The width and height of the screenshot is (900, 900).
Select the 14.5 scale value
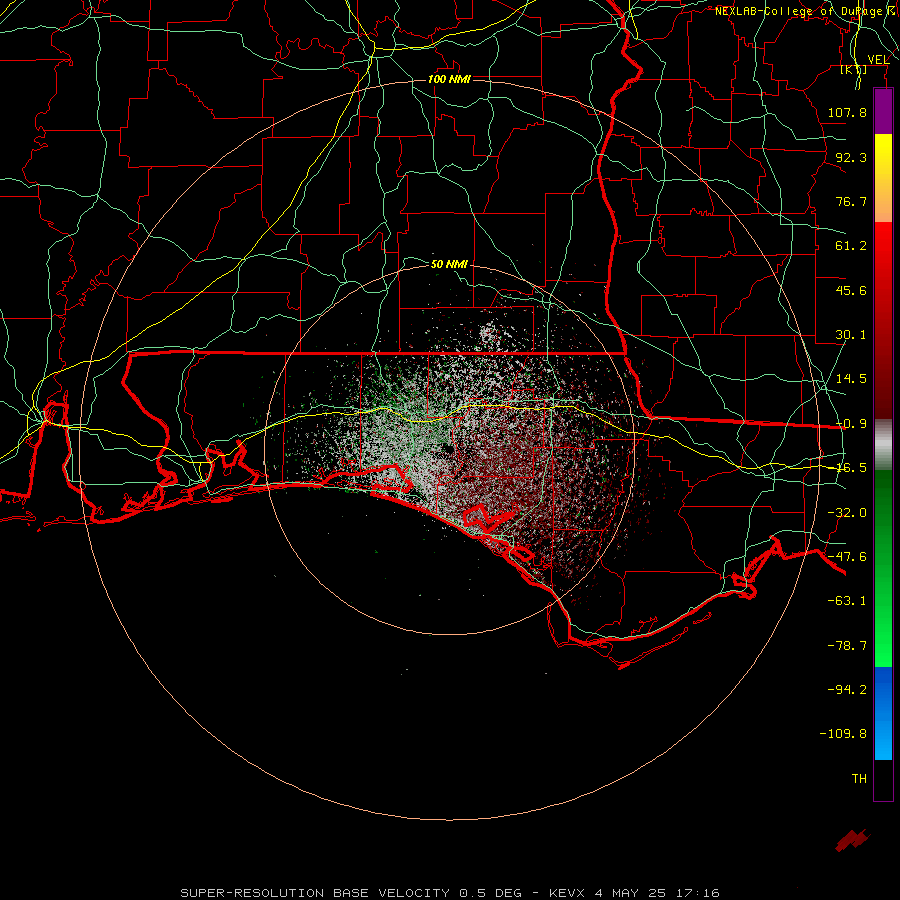[851, 379]
